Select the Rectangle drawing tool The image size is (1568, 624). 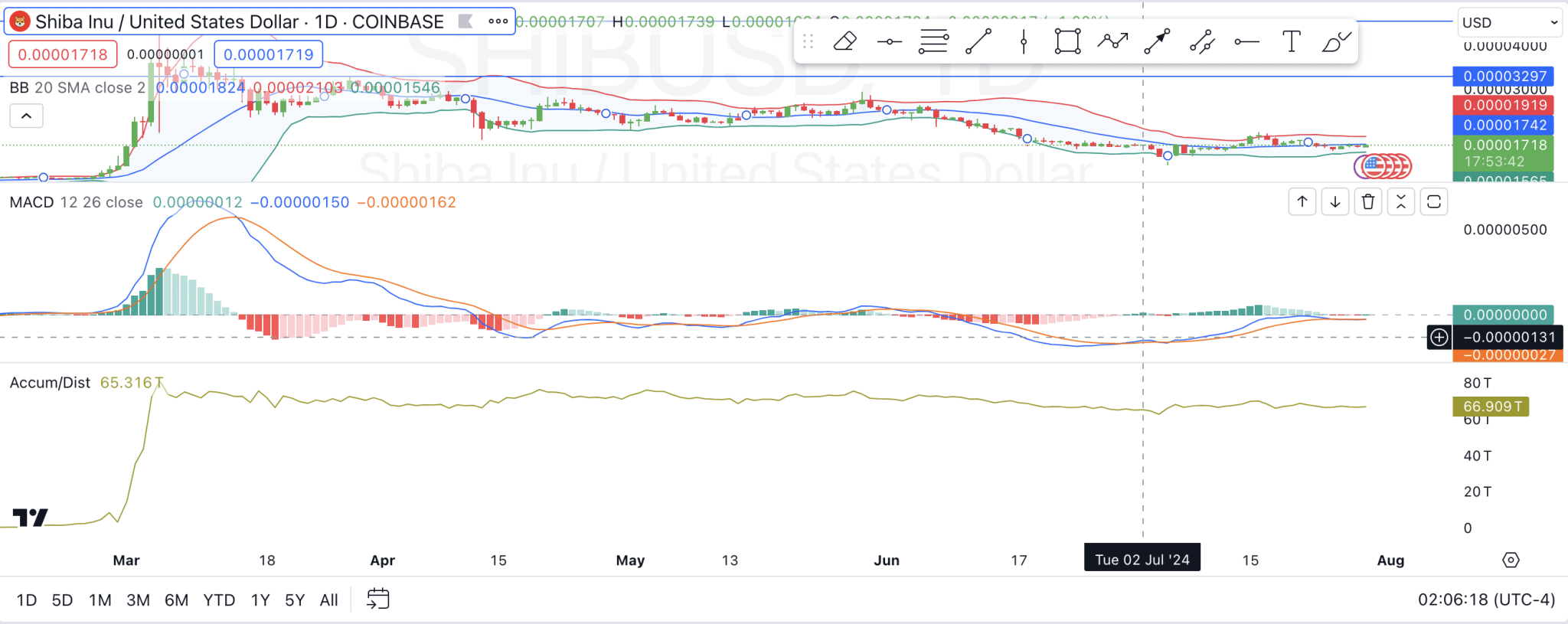click(1067, 41)
